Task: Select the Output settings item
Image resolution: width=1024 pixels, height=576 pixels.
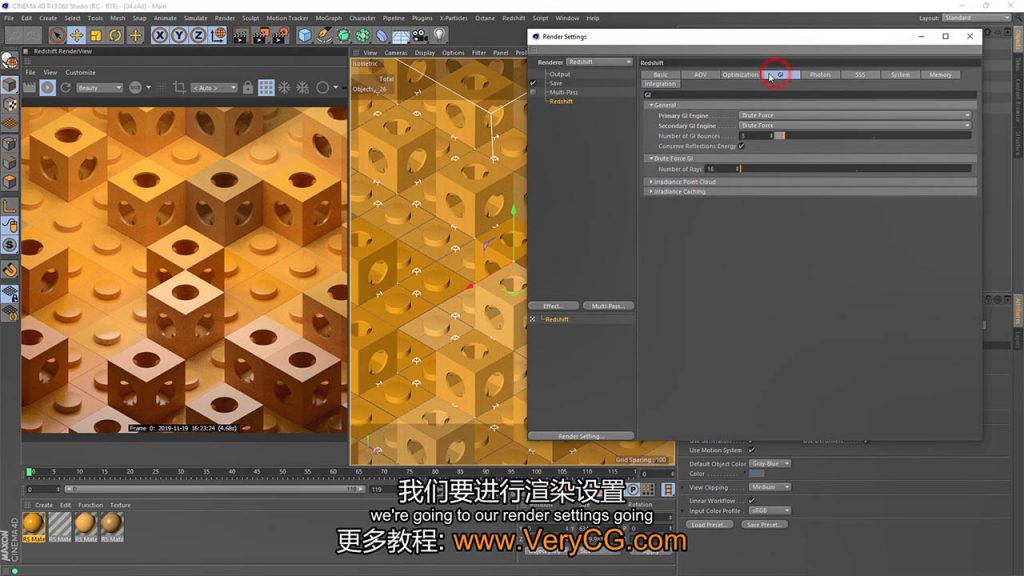Action: click(x=560, y=74)
